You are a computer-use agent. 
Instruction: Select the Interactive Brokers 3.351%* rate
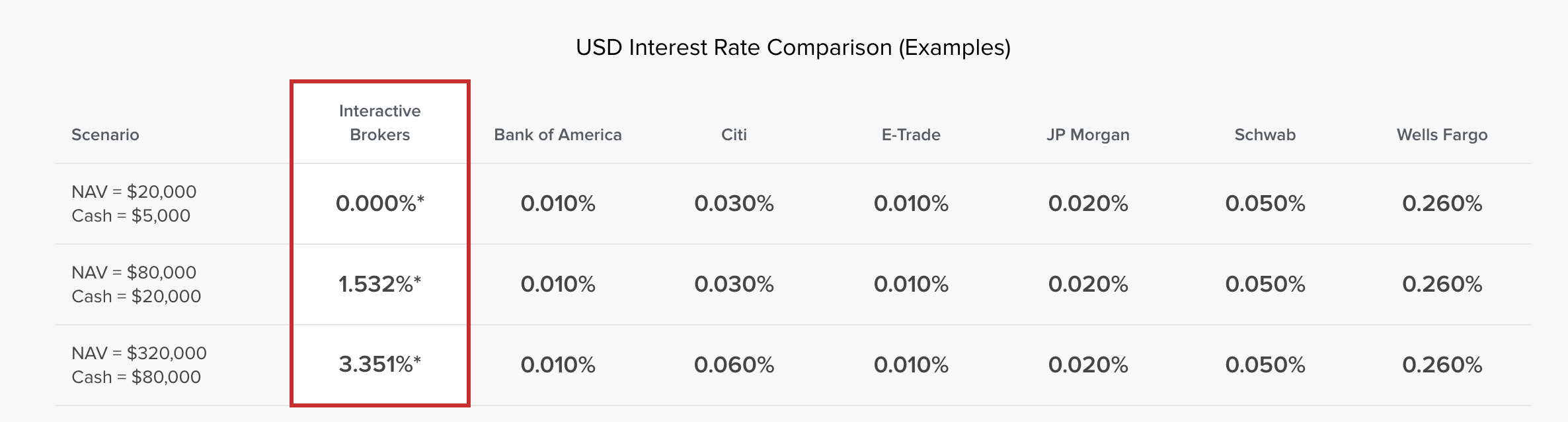click(x=379, y=365)
